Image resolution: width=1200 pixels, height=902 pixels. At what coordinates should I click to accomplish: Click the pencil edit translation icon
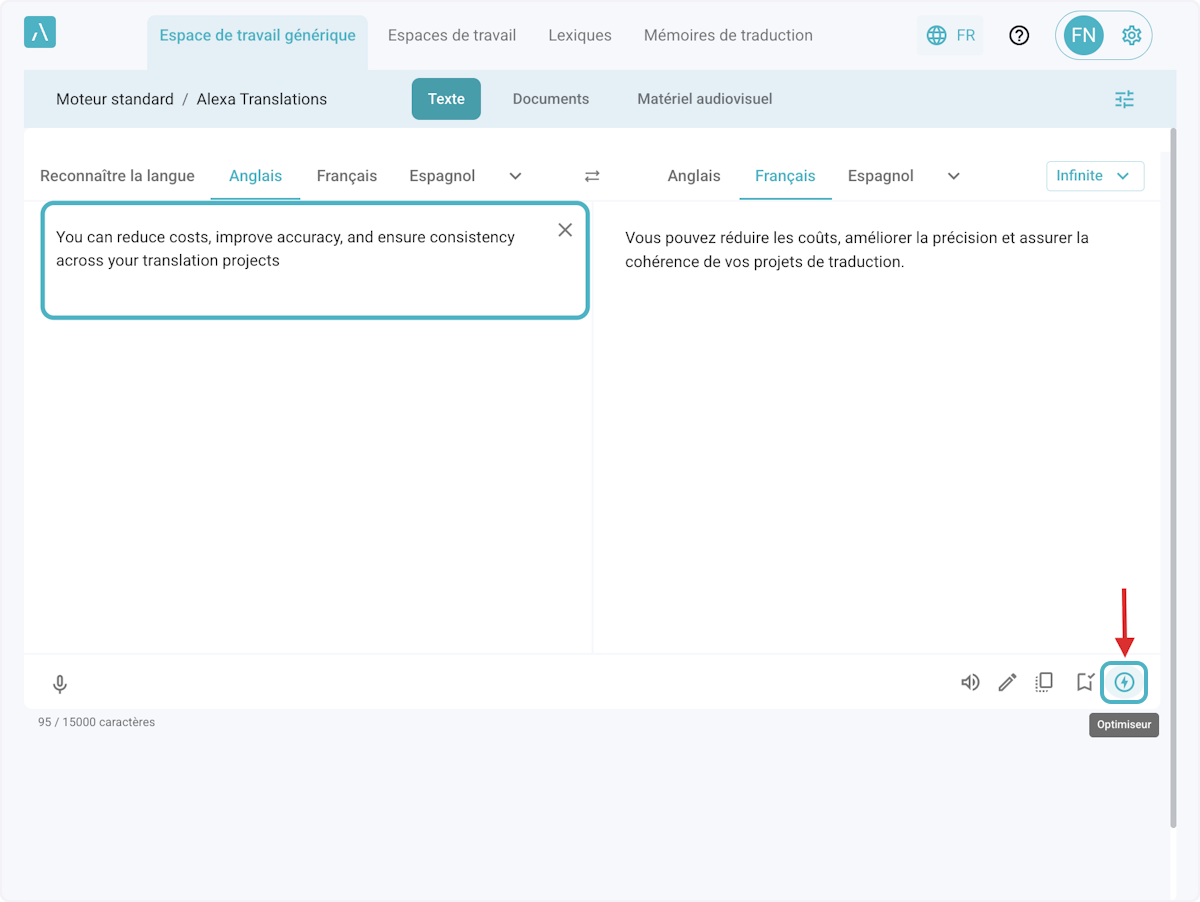click(x=1007, y=683)
